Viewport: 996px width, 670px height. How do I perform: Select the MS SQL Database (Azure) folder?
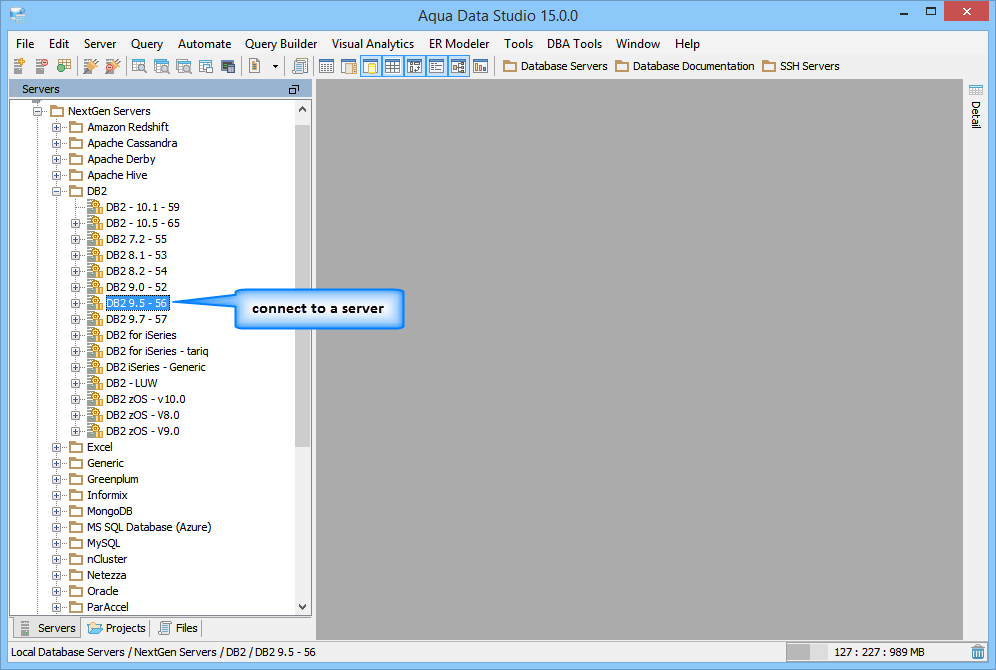point(149,527)
